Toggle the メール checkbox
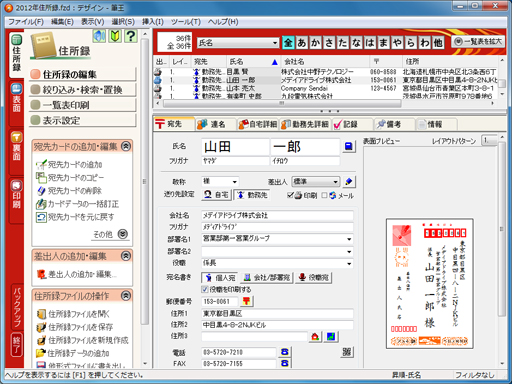Screen dimensions: 512x384 point(324,195)
